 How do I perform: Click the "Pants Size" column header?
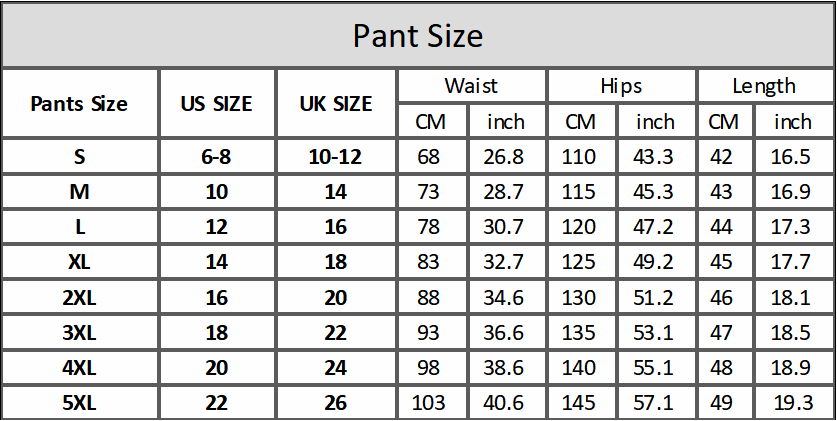point(79,103)
